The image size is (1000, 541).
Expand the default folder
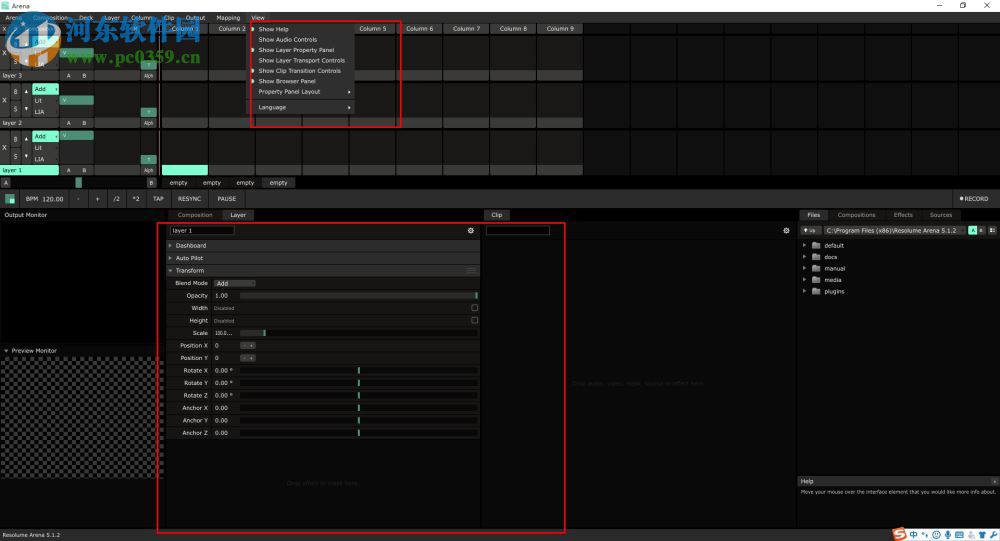pyautogui.click(x=804, y=245)
